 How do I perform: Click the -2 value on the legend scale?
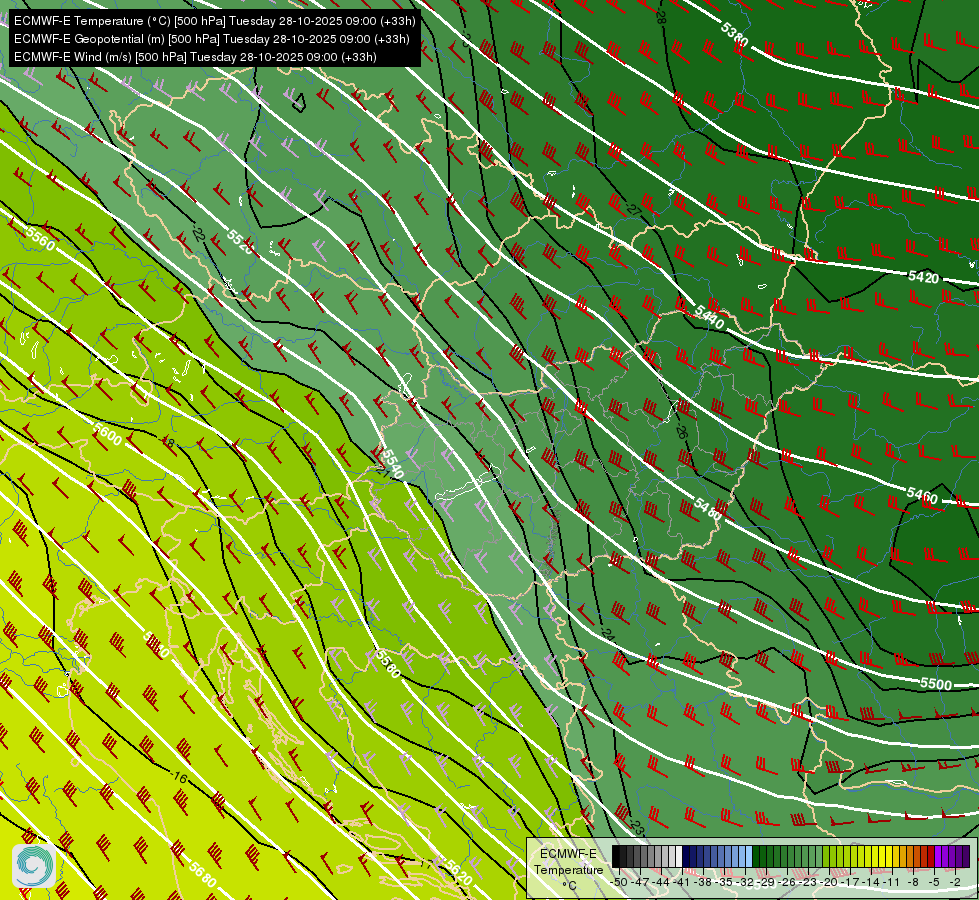point(955,882)
